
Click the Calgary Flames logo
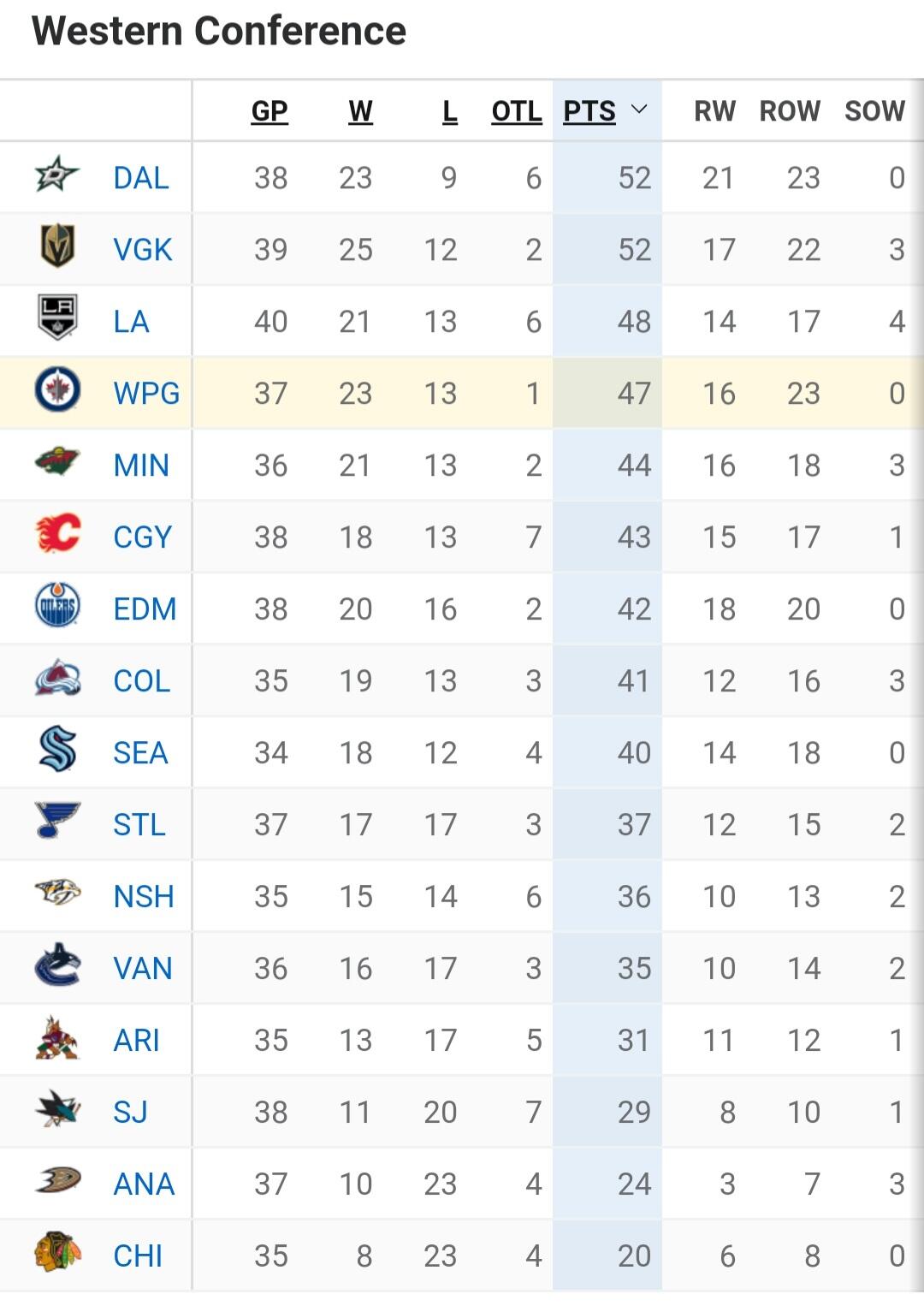[57, 534]
